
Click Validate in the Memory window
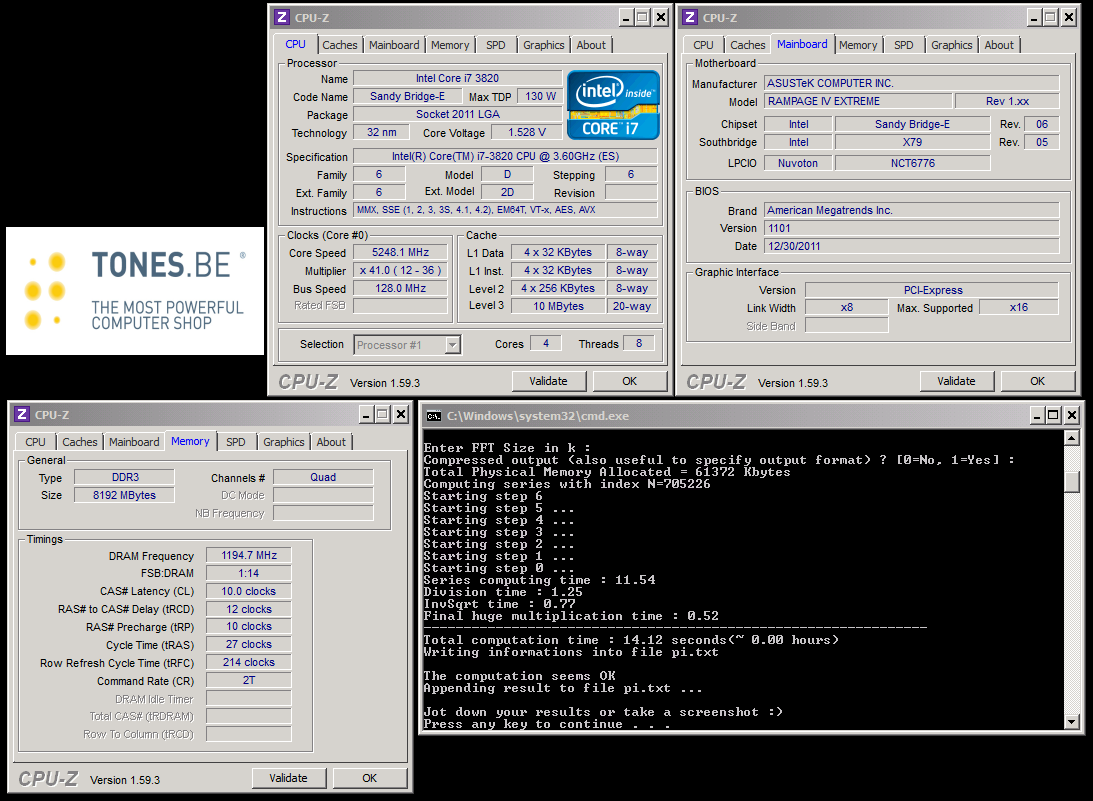(x=288, y=778)
